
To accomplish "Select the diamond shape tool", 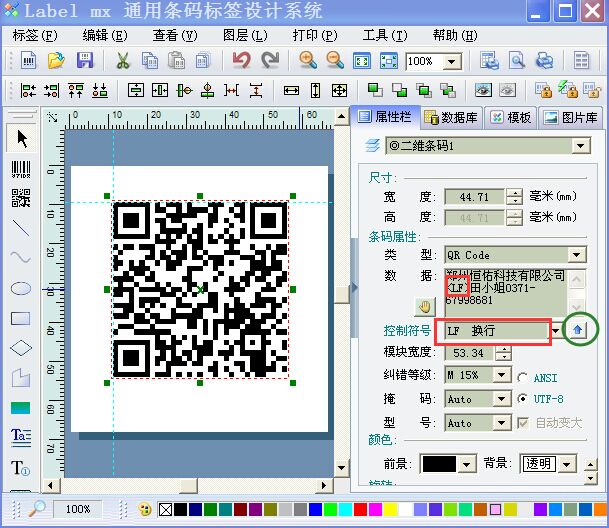I will coord(21,348).
